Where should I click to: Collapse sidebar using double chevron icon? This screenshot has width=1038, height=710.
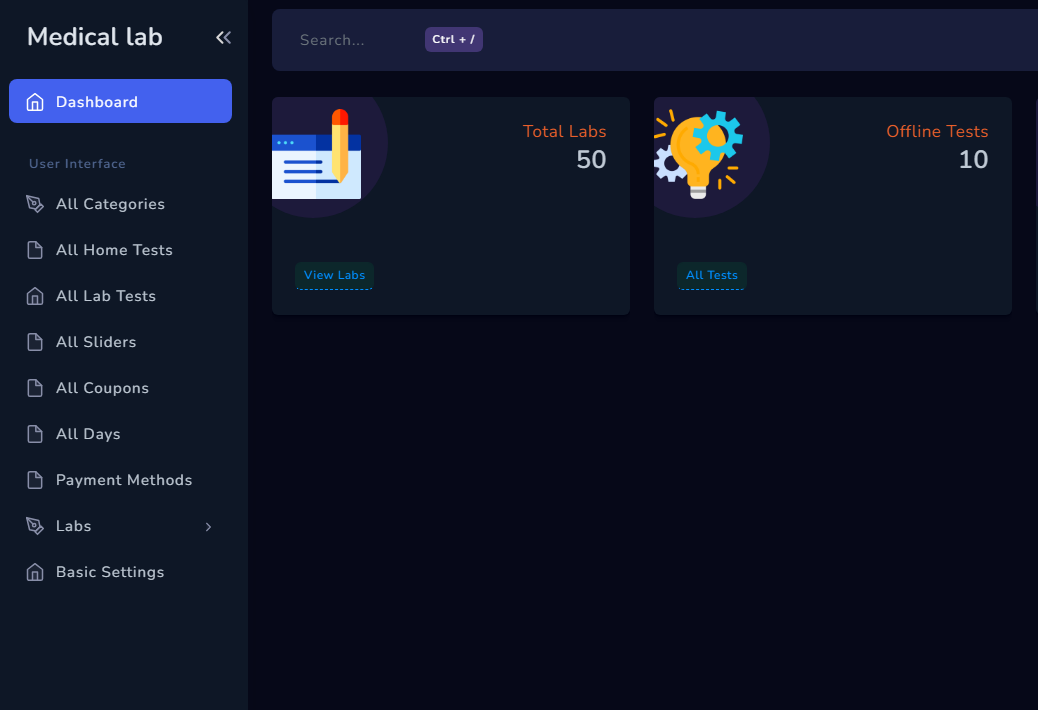point(223,38)
